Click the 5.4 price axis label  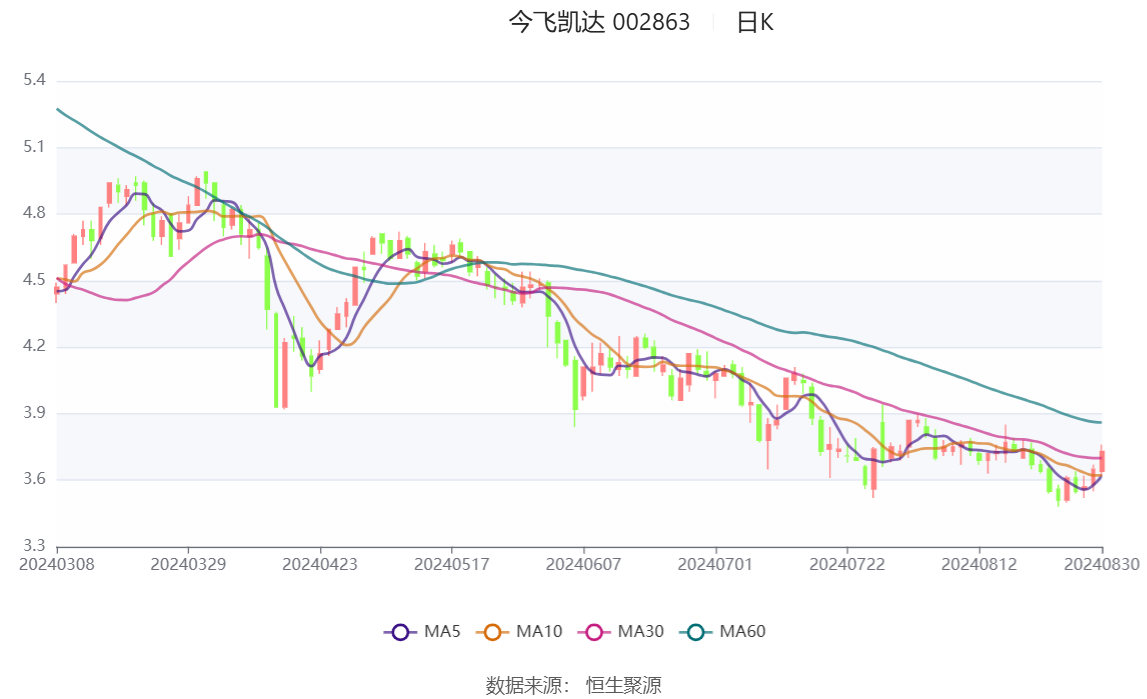point(34,80)
